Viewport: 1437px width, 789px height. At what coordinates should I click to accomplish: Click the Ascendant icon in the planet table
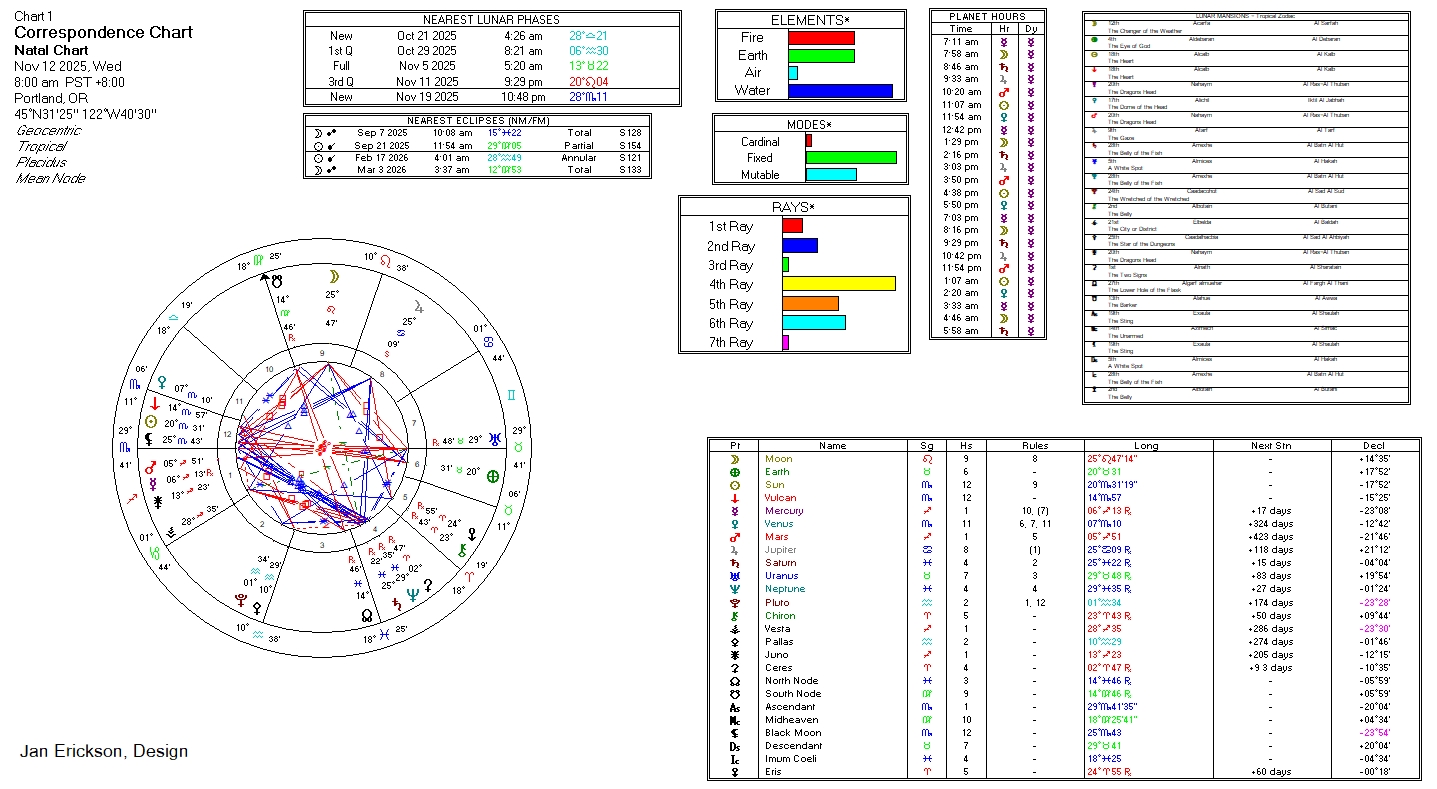pos(735,707)
